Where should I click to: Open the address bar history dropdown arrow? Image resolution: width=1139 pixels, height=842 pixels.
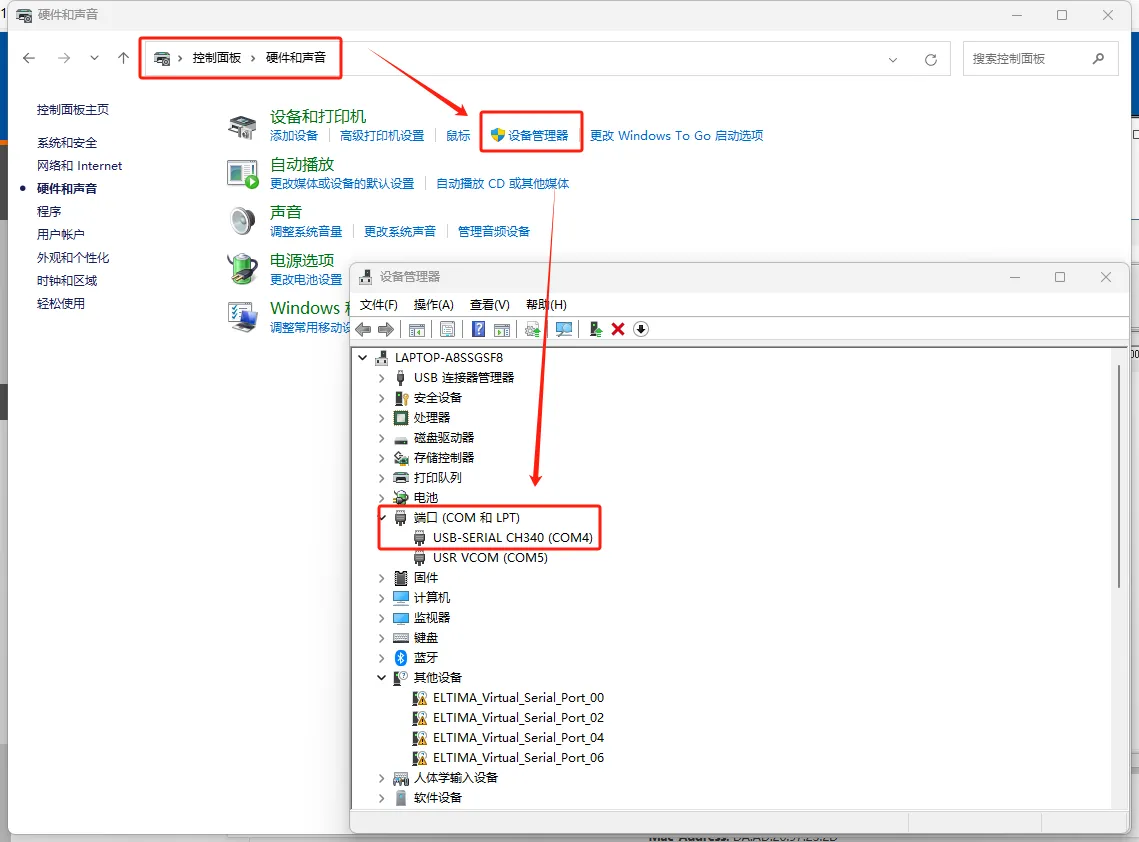click(x=893, y=60)
